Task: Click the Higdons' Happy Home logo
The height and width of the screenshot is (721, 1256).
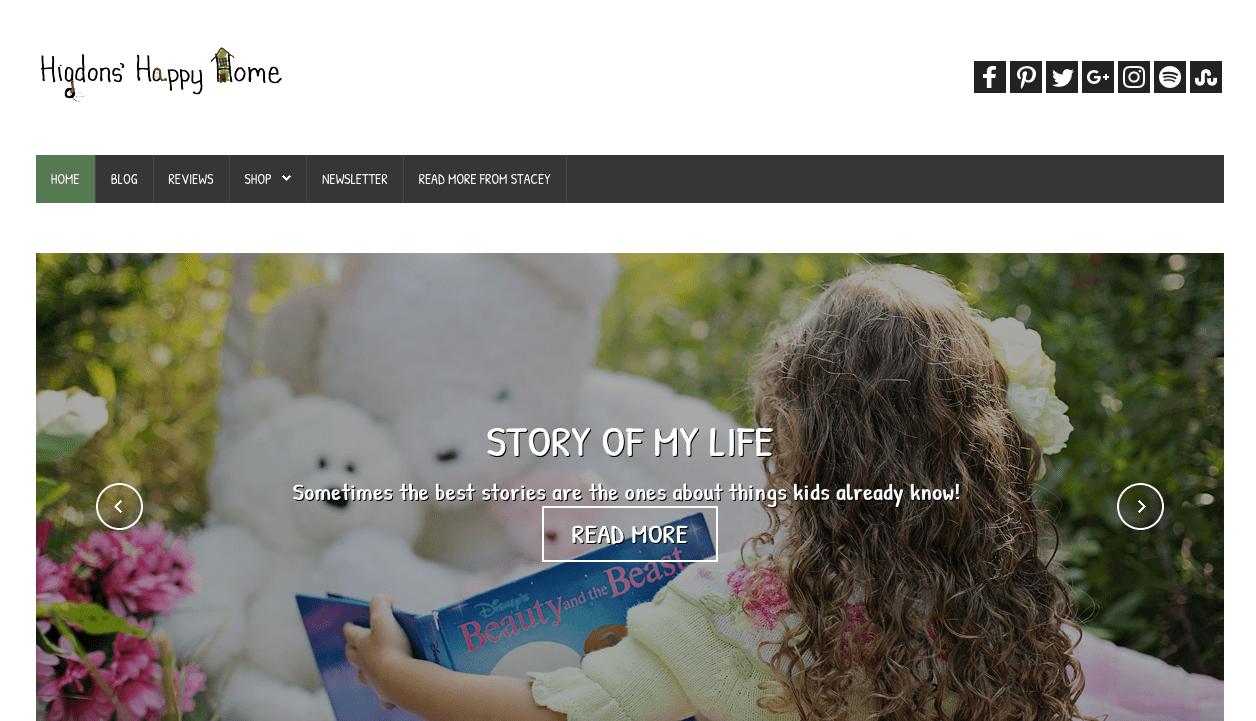Action: 161,73
